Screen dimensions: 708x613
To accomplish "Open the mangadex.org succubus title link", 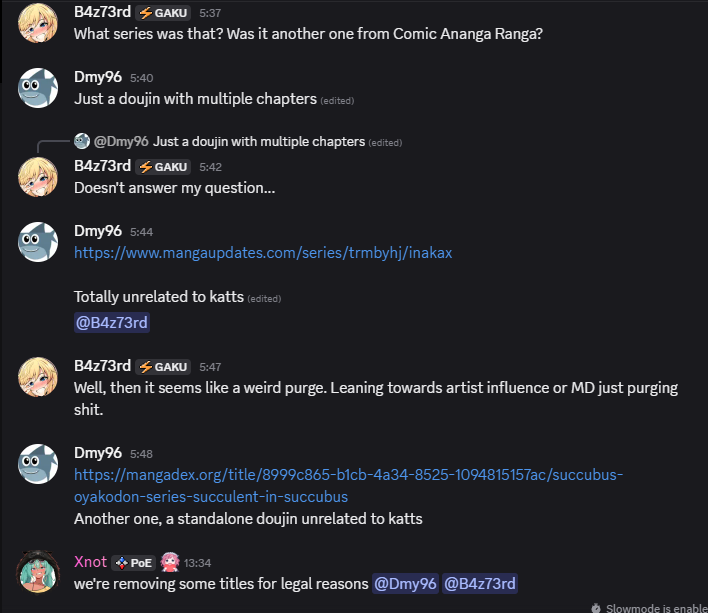I will [348, 485].
